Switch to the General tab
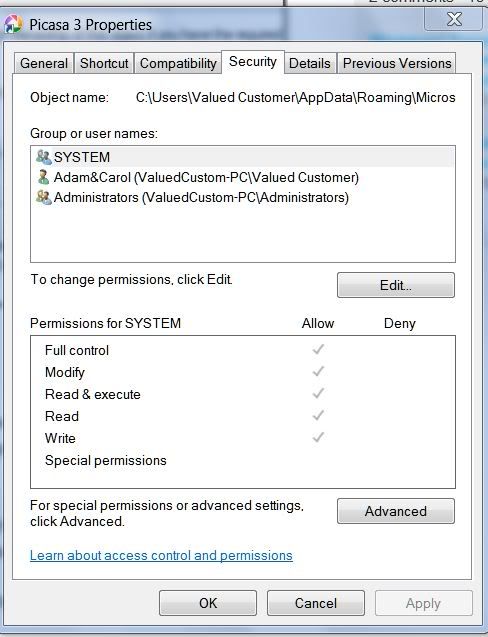This screenshot has width=488, height=637. pos(44,63)
